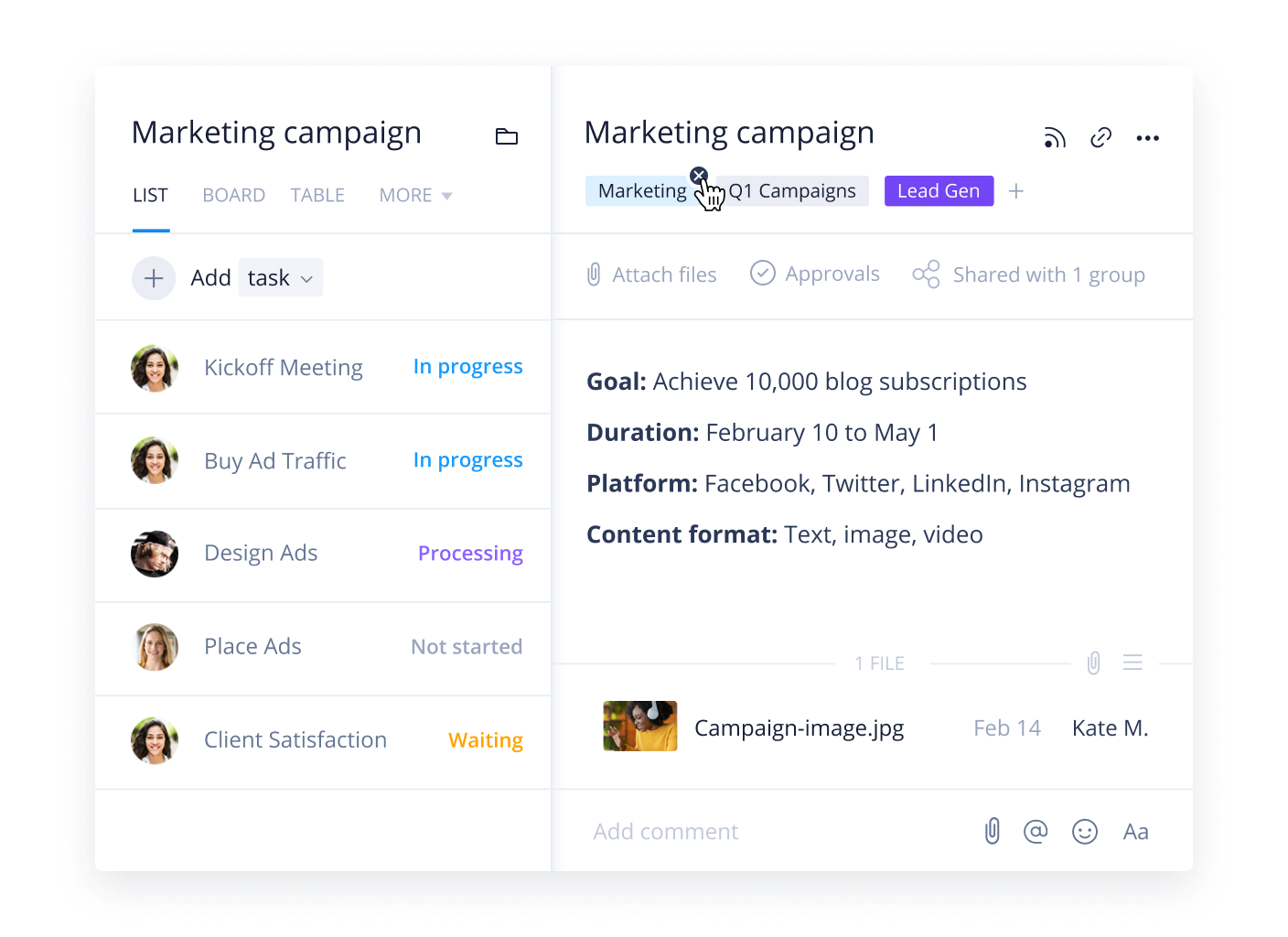Expand the MORE views dropdown
Image resolution: width=1288 pixels, height=937 pixels.
click(x=415, y=196)
